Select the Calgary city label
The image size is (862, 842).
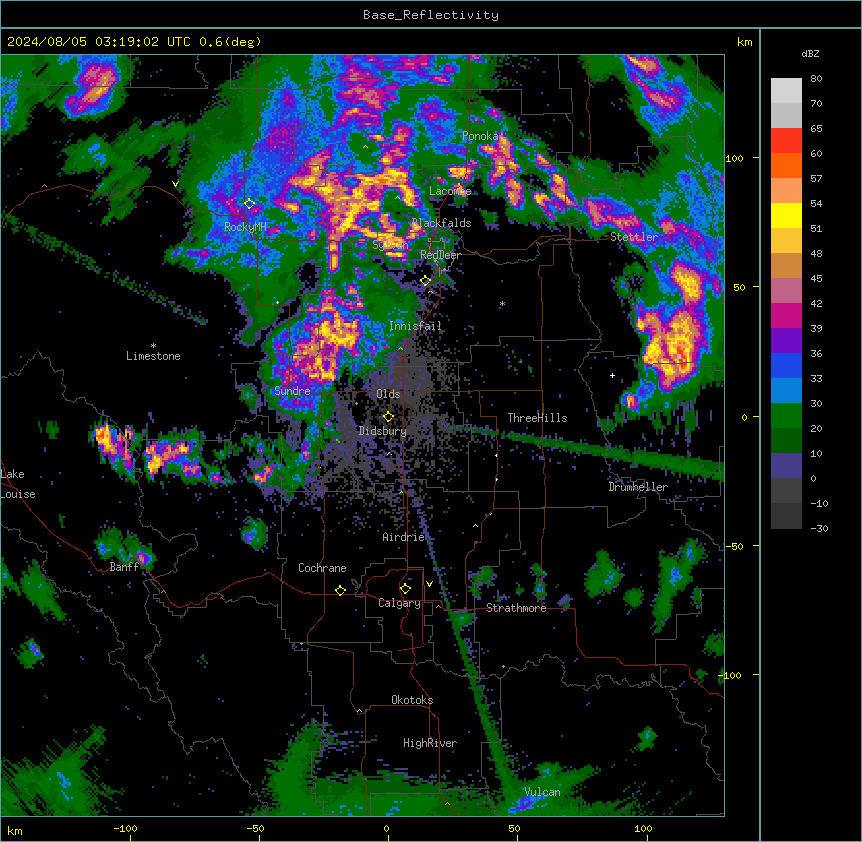pyautogui.click(x=399, y=603)
